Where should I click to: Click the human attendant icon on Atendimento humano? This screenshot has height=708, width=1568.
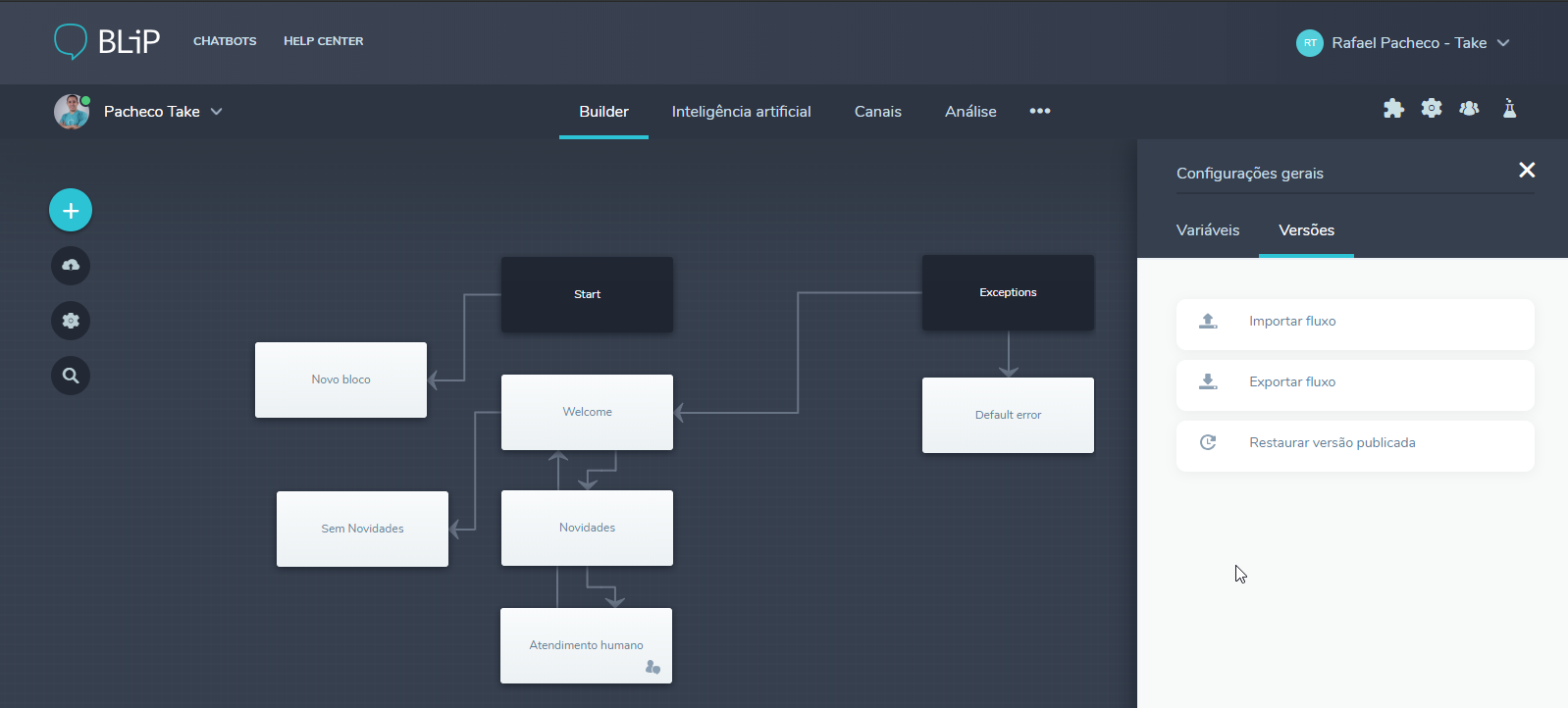click(x=653, y=667)
